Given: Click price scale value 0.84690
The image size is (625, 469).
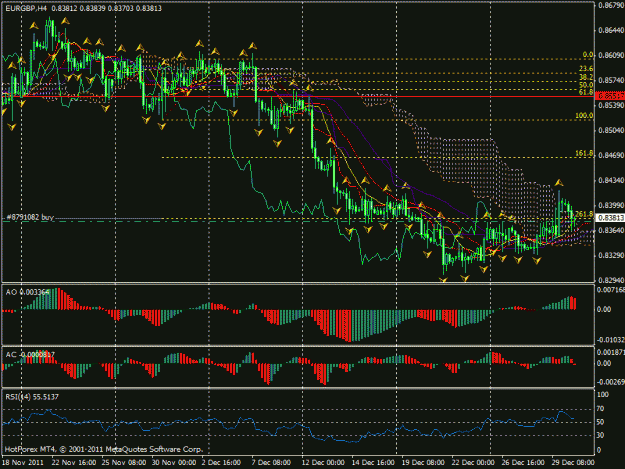Looking at the screenshot, I should [x=611, y=155].
